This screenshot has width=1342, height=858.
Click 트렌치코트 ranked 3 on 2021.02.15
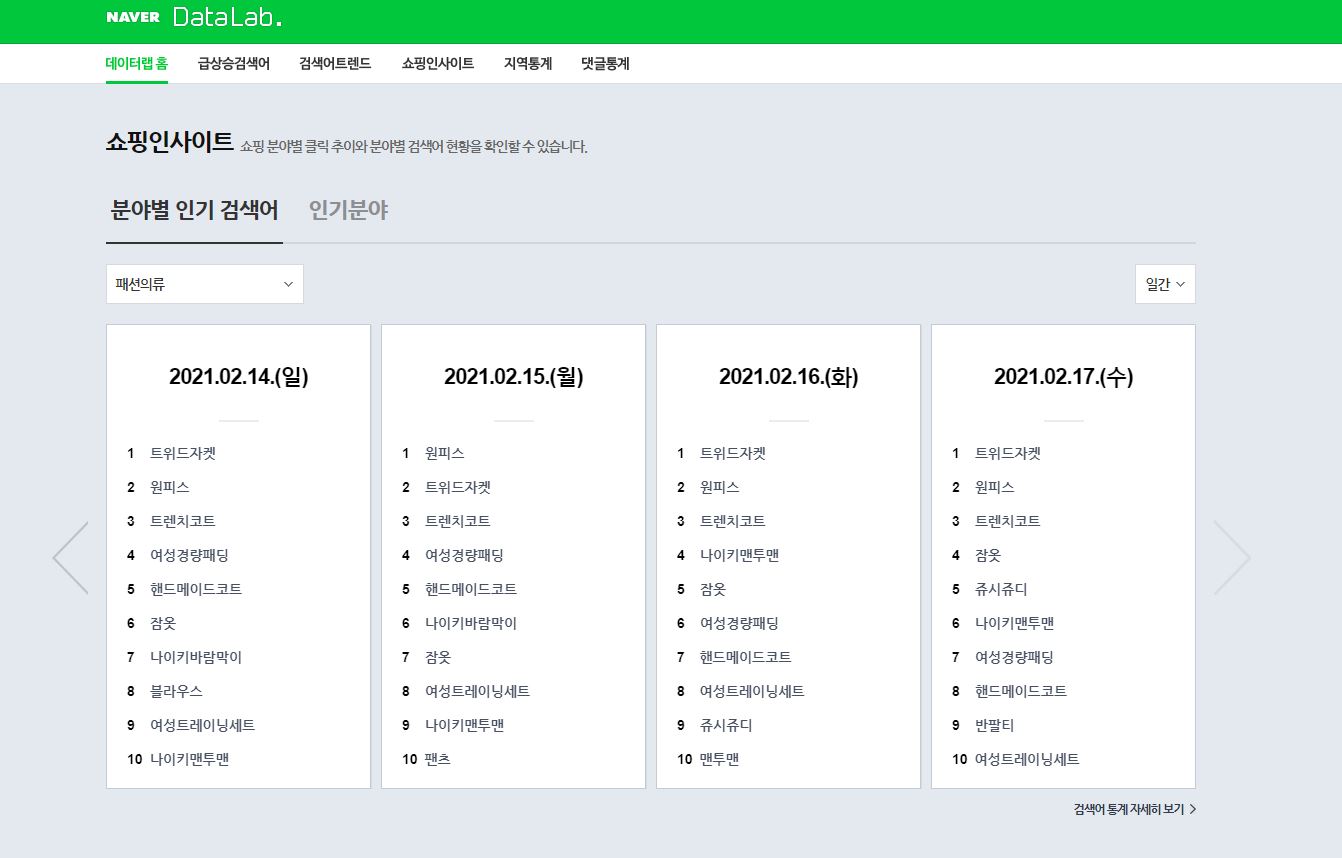458,521
